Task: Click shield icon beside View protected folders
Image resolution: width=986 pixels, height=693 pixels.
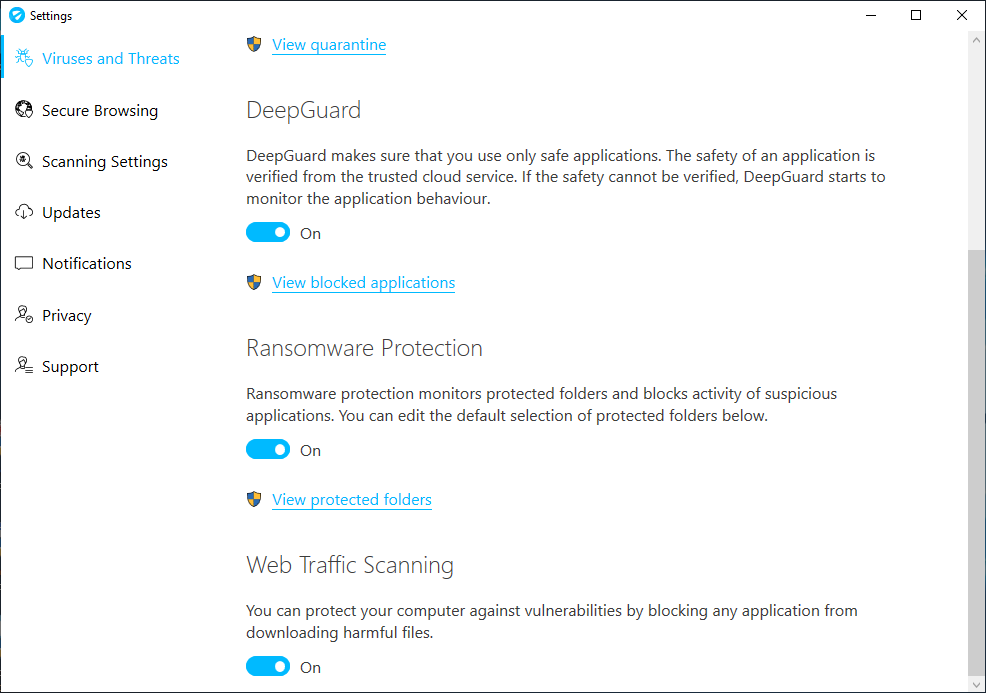Action: 255,499
